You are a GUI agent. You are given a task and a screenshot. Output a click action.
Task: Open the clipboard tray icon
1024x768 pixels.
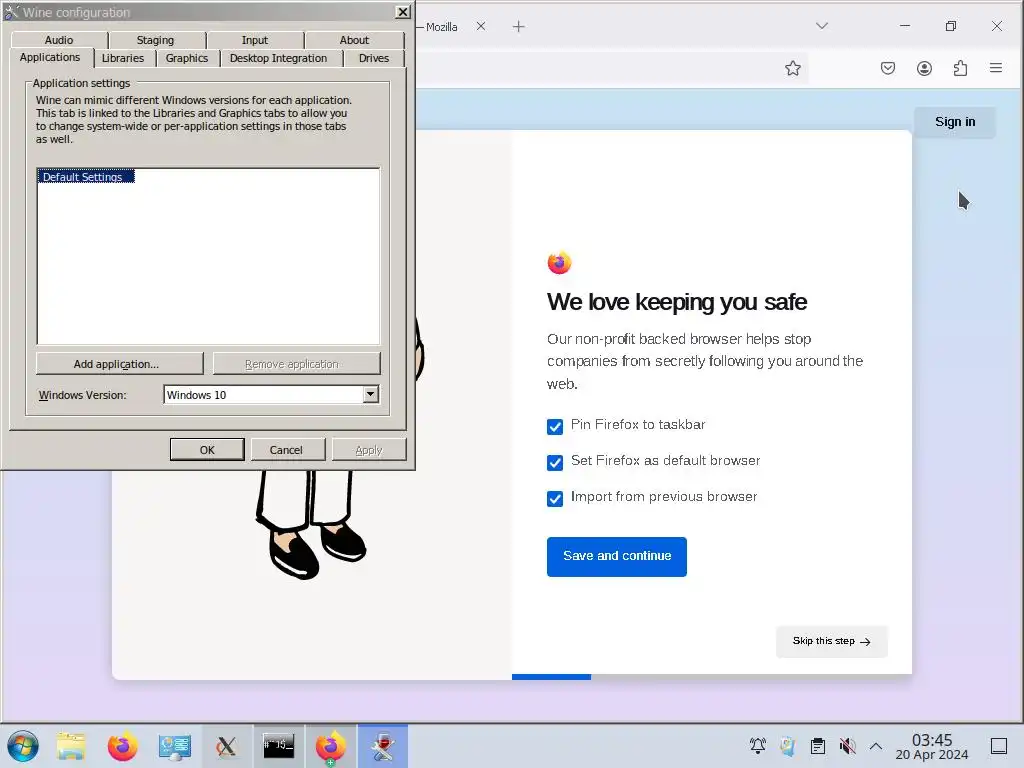[818, 746]
